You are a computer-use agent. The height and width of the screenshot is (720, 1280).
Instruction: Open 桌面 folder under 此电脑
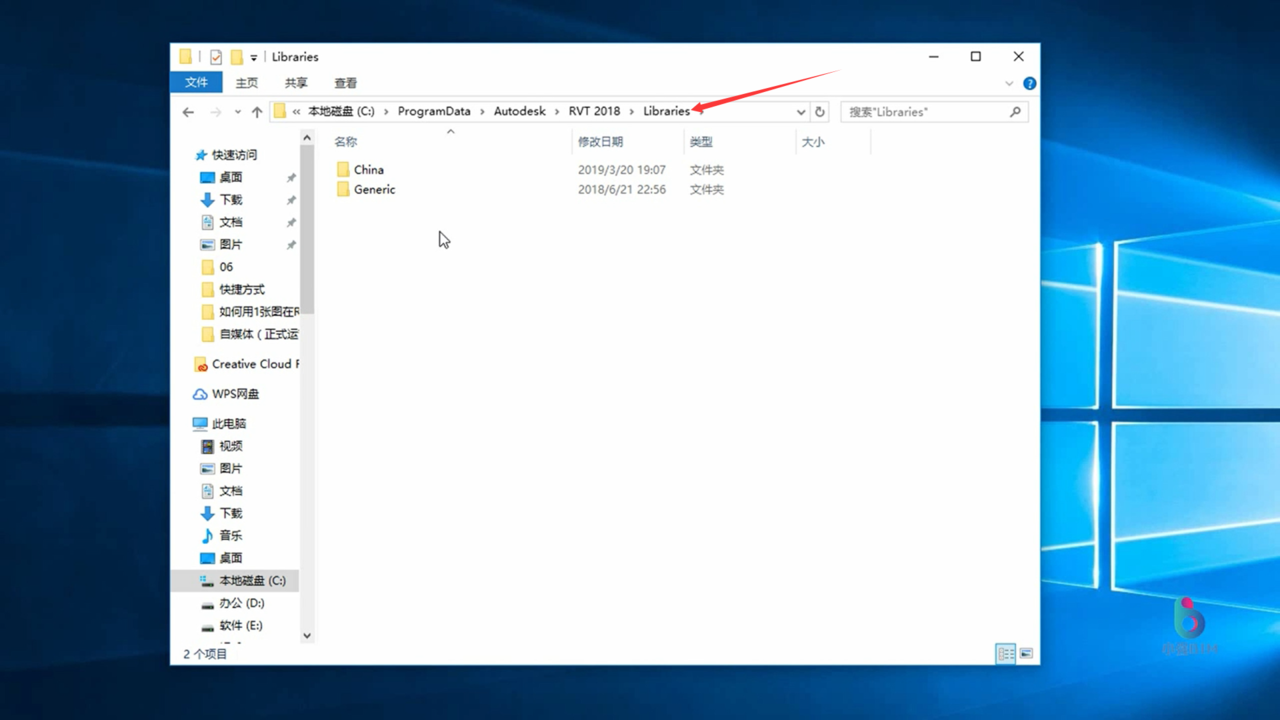(222, 558)
